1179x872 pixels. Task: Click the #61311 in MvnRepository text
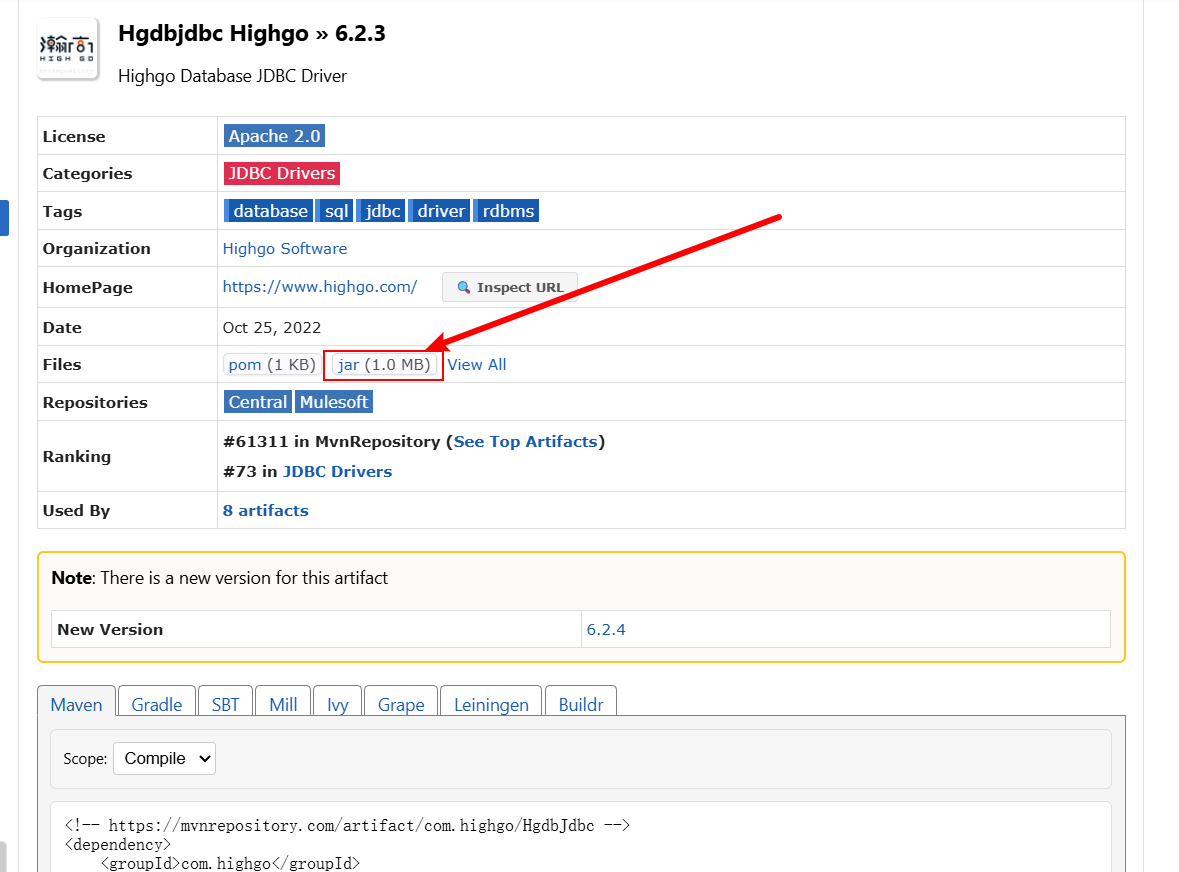coord(332,441)
